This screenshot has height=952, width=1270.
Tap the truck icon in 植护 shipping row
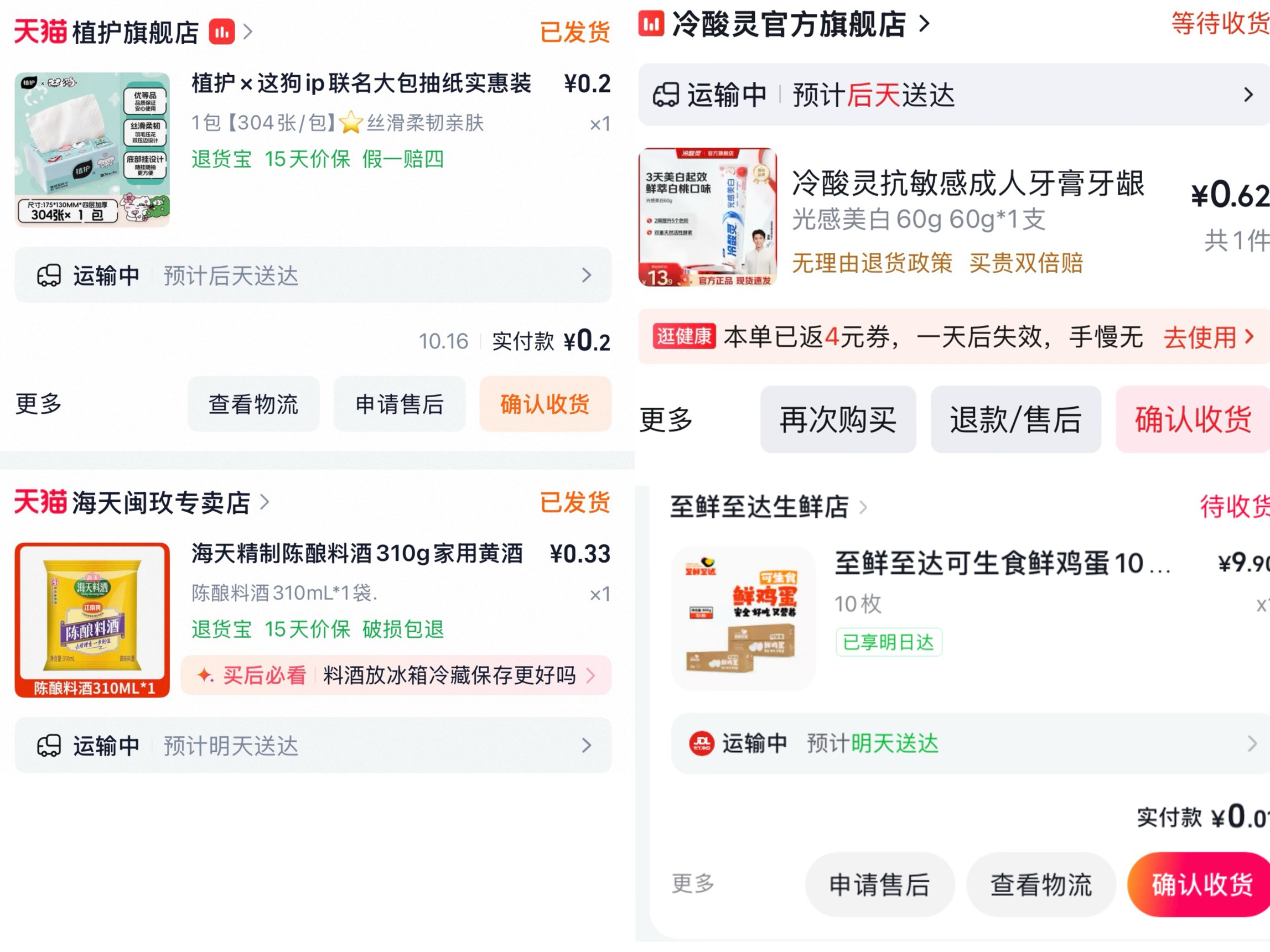(49, 275)
